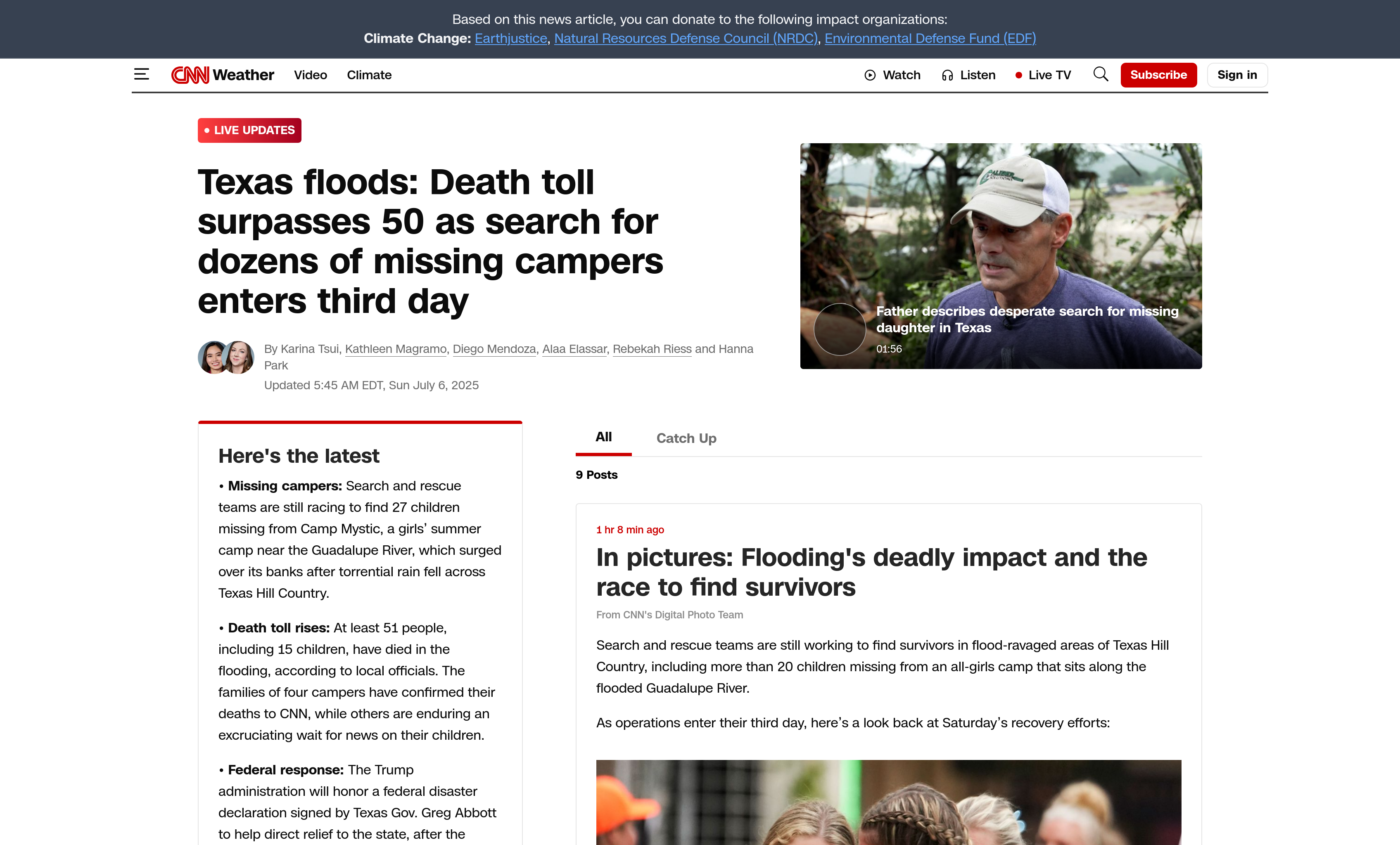Click the Listen label
The height and width of the screenshot is (845, 1400).
978,75
